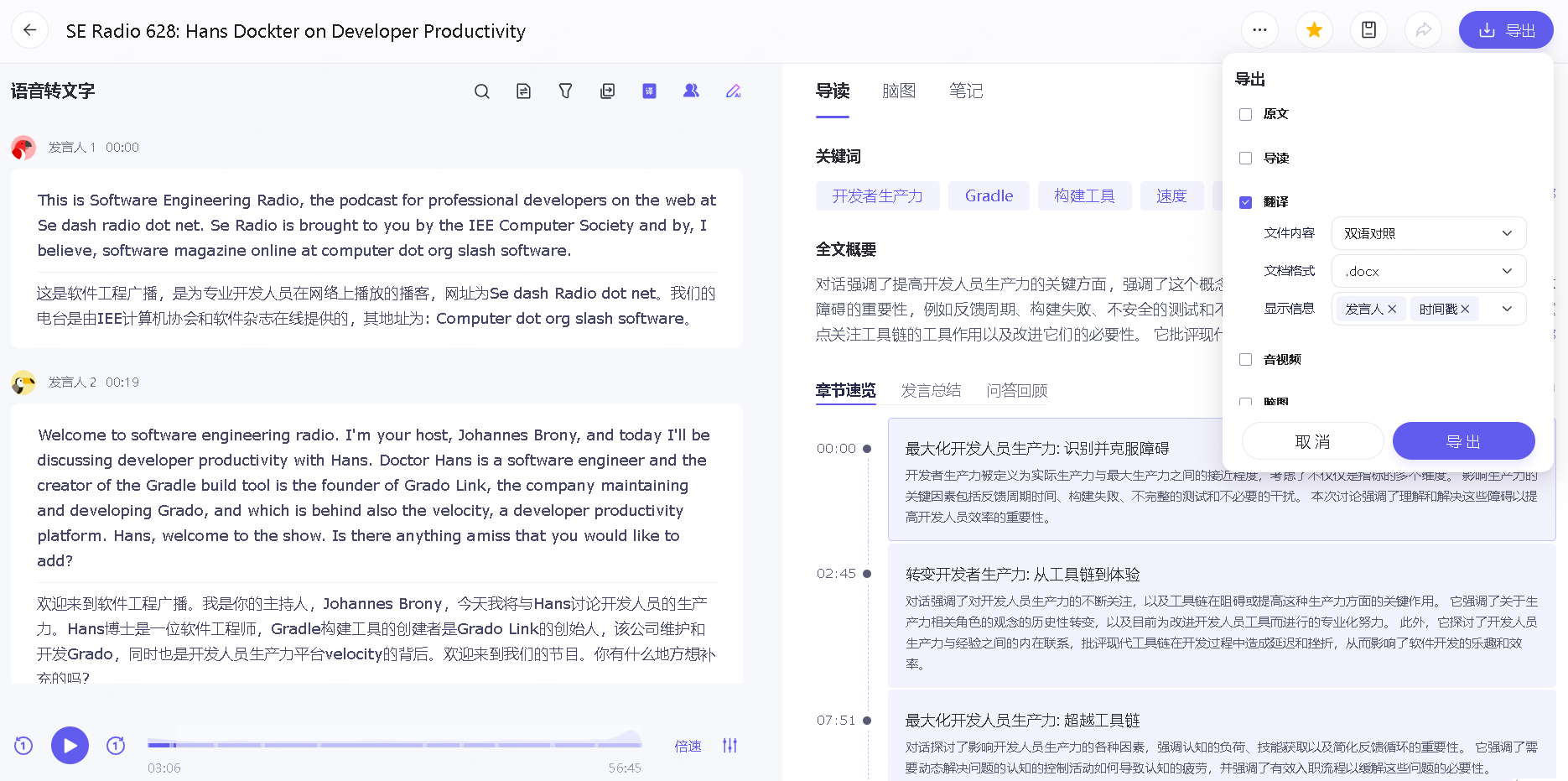The image size is (1568, 781).
Task: Switch to the 脑图 tab
Action: [899, 91]
